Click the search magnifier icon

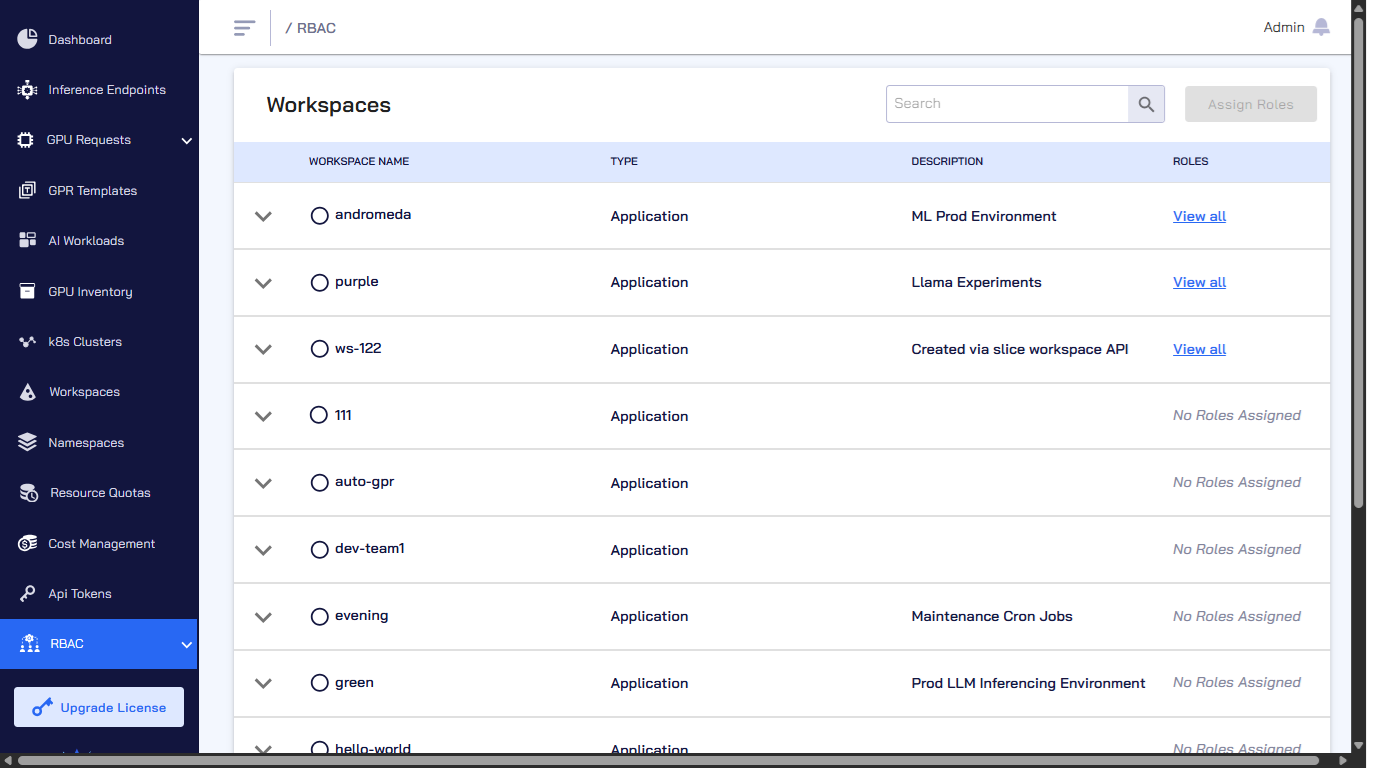(1146, 104)
